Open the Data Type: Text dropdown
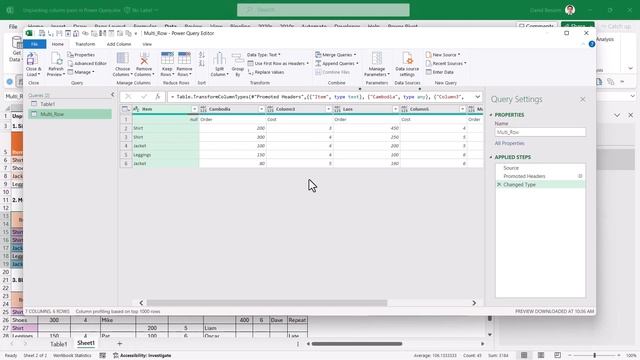640x360 pixels. 264,55
